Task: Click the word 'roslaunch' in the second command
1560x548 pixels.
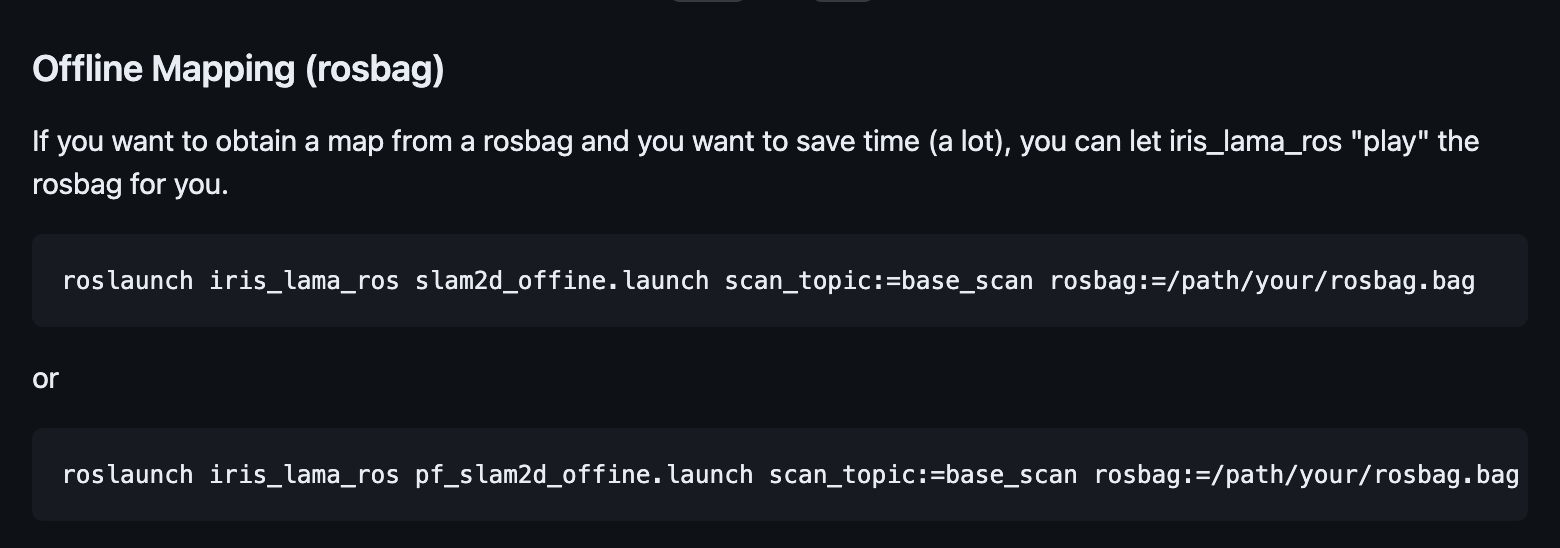Action: click(128, 474)
